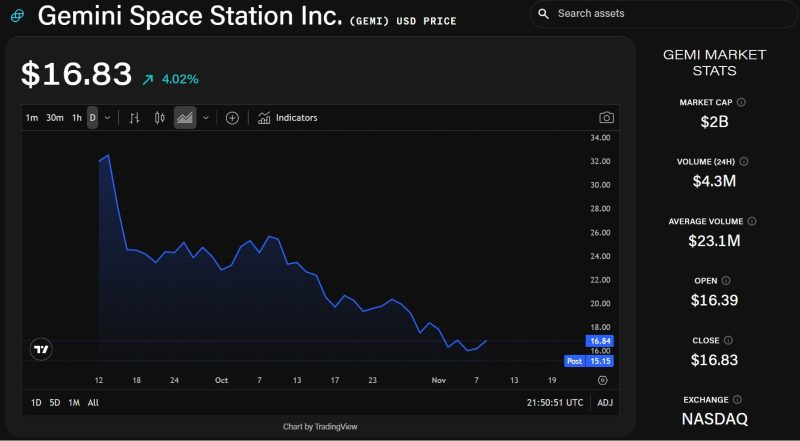
Task: Expand the chart style dropdown arrow
Action: (x=206, y=118)
